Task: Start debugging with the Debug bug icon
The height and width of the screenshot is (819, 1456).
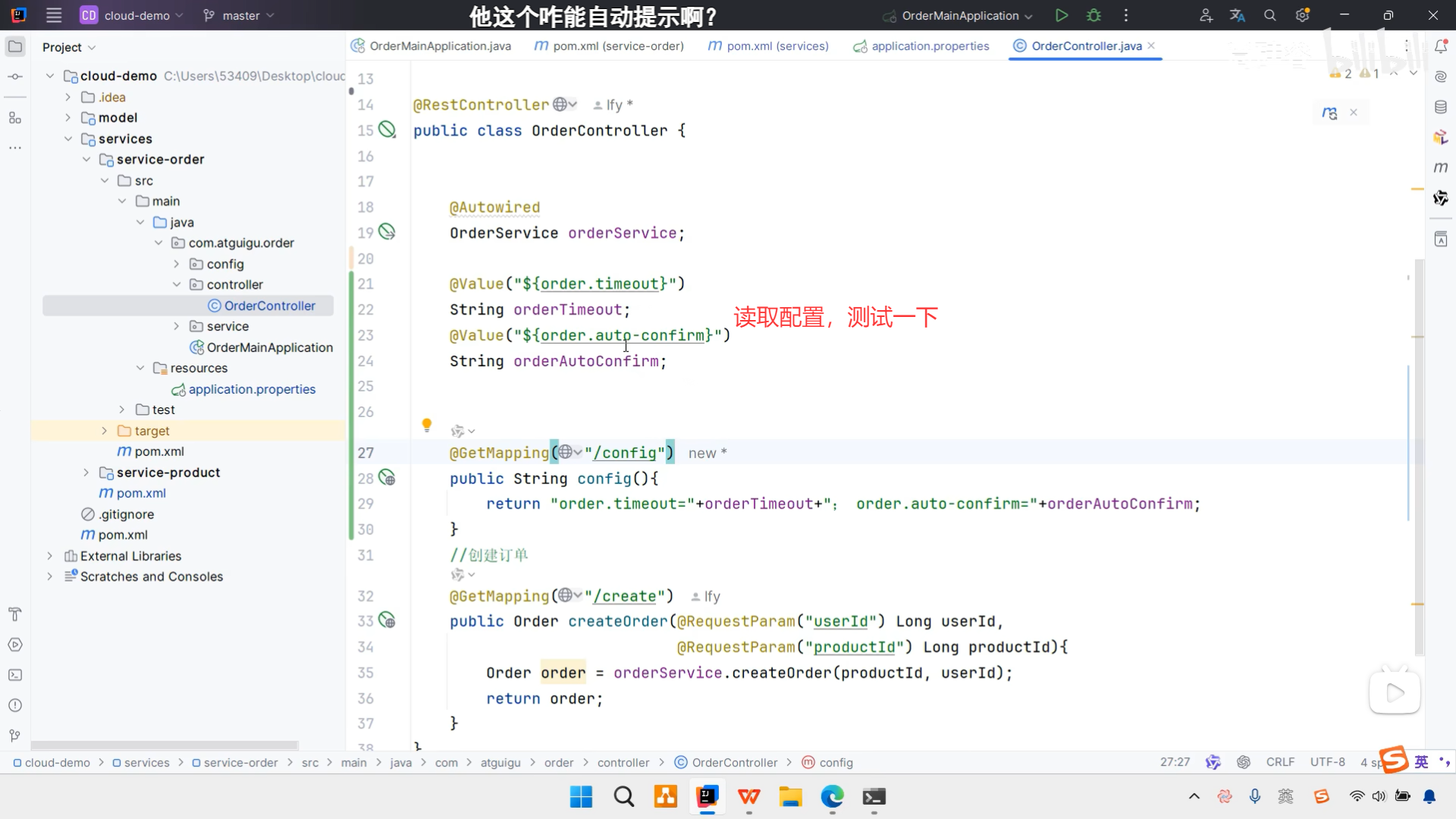Action: pos(1094,15)
